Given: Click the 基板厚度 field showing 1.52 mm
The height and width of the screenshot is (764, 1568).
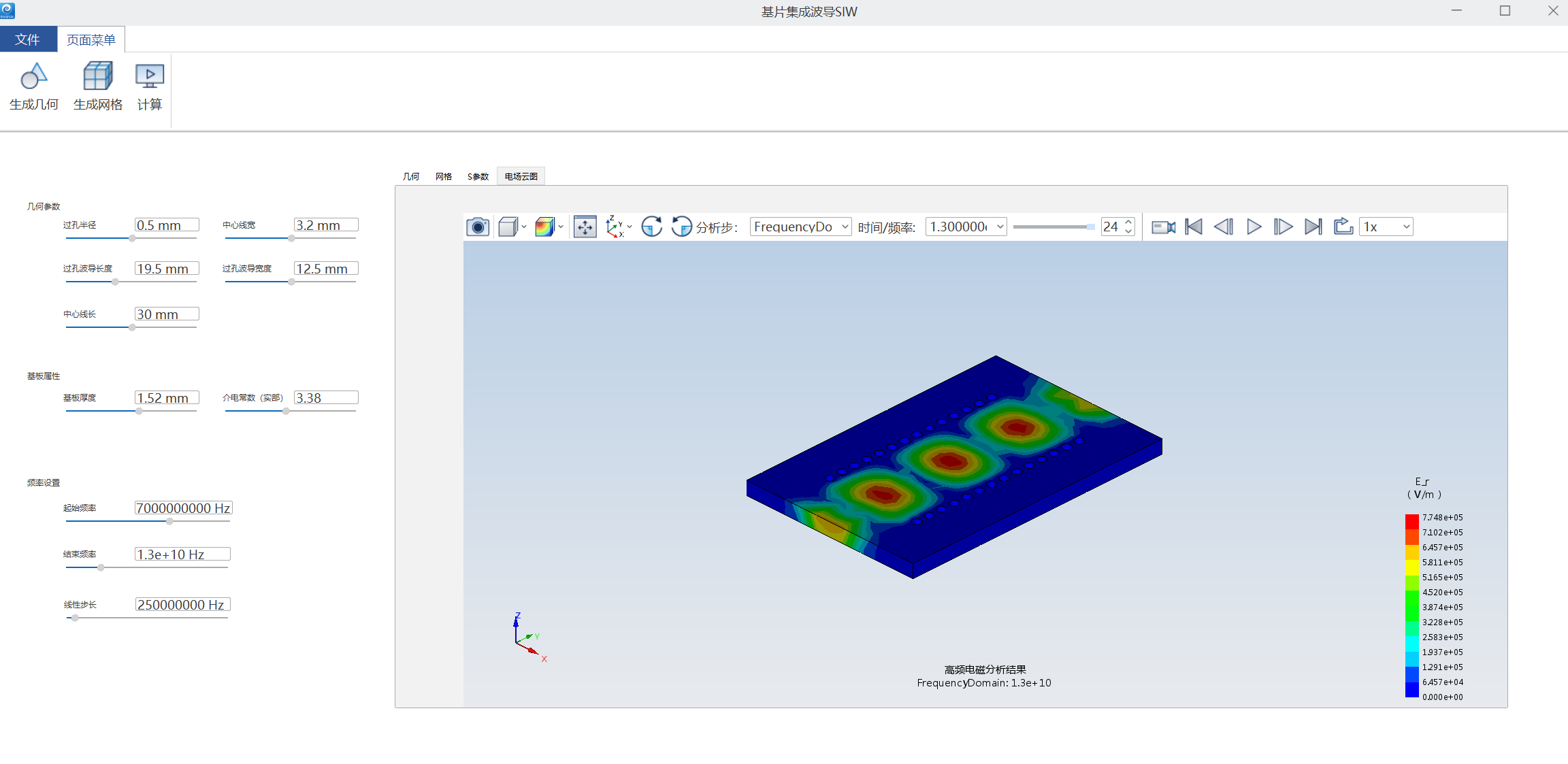Looking at the screenshot, I should (167, 398).
